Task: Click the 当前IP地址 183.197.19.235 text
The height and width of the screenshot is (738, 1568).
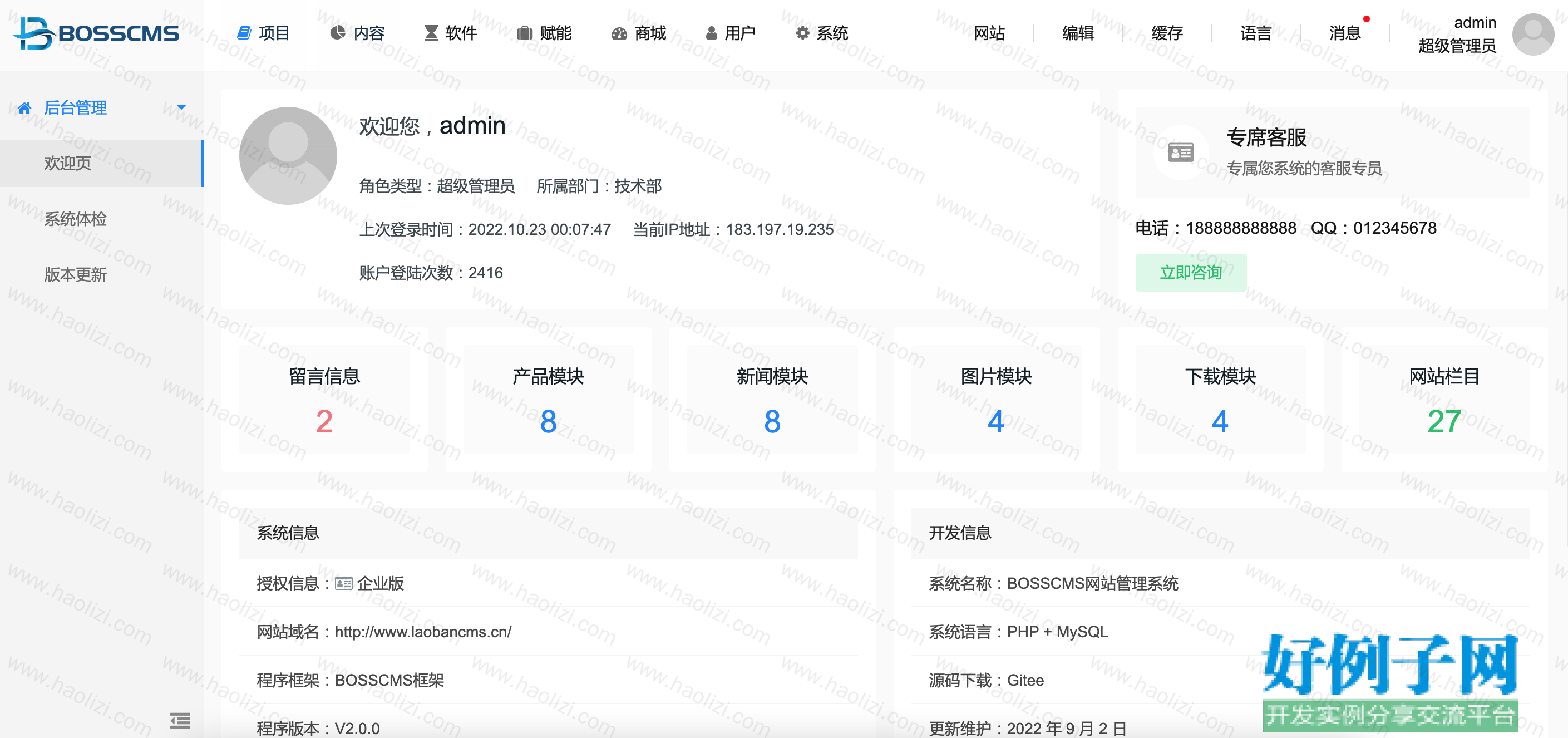Action: coord(733,229)
